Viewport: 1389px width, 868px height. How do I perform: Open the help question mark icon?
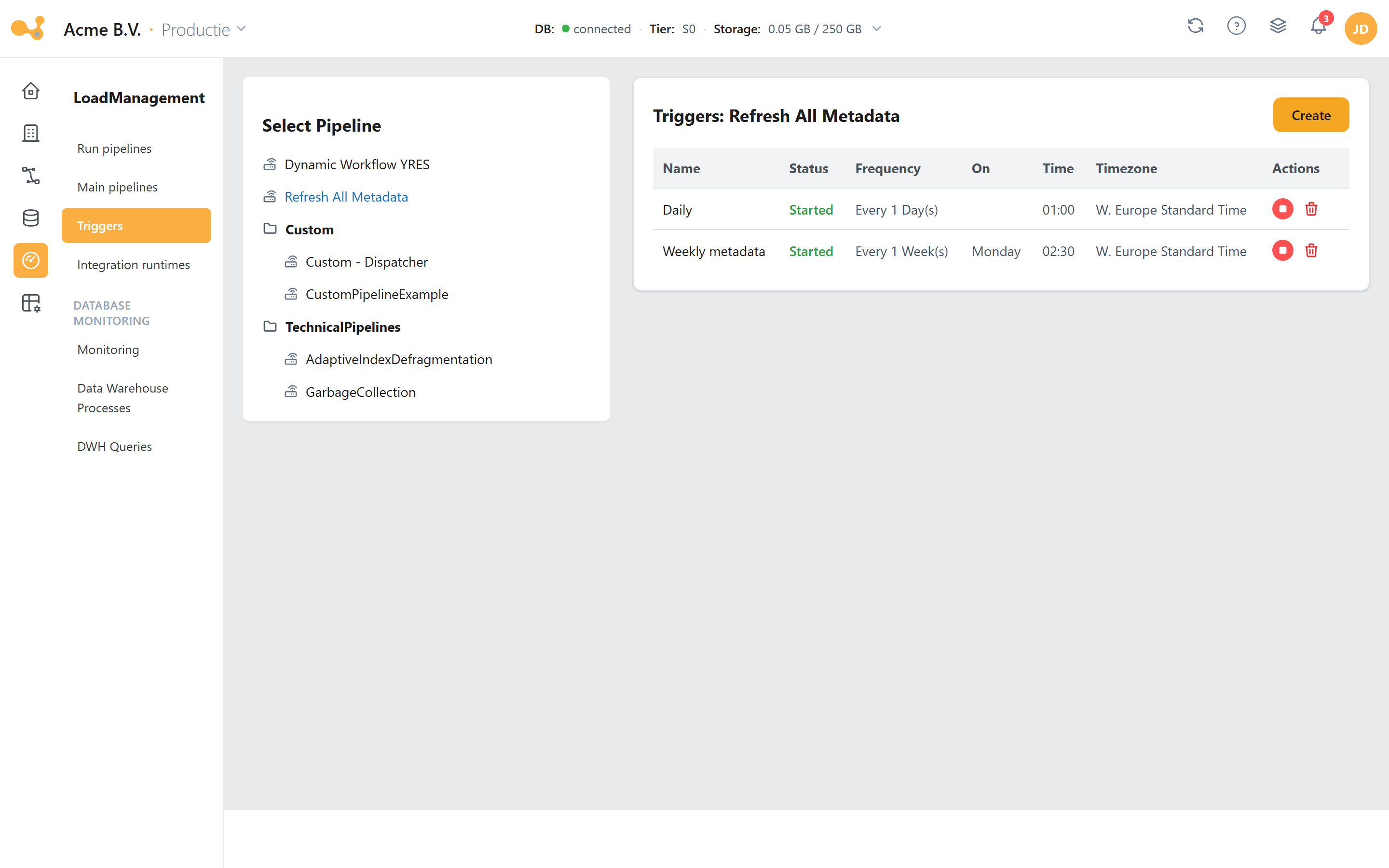tap(1236, 27)
